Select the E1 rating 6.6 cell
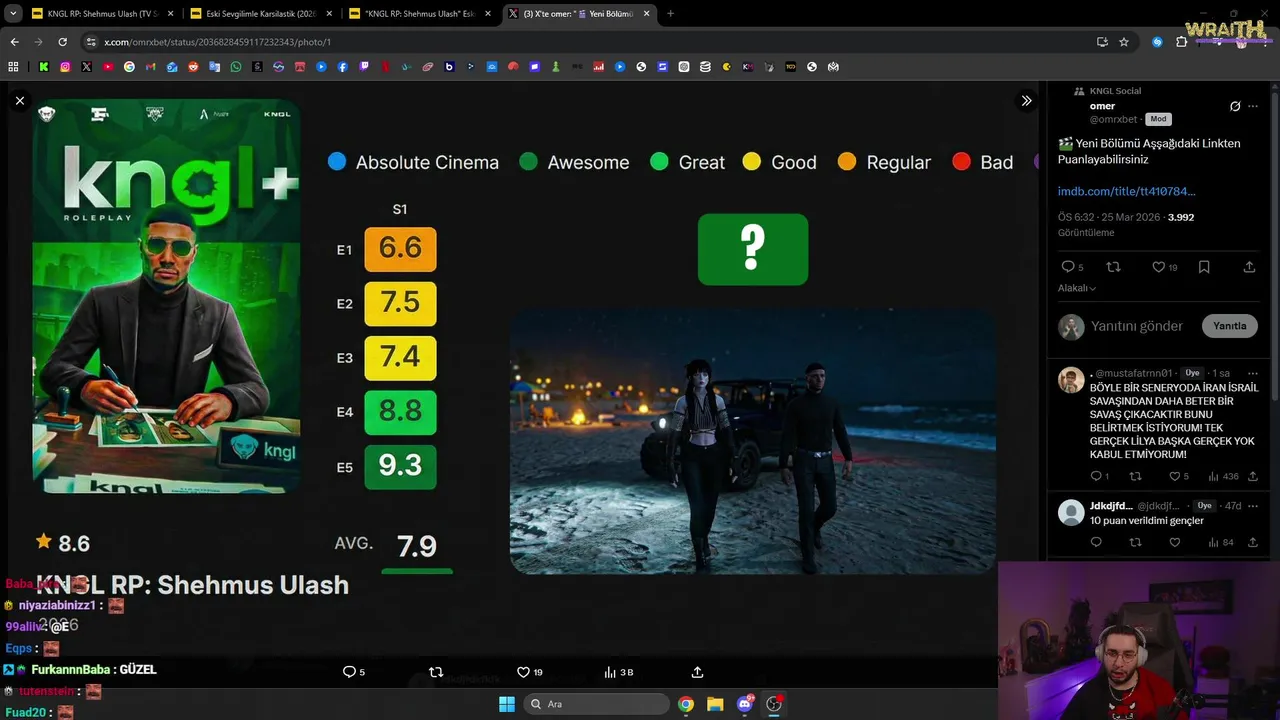1280x720 pixels. click(400, 249)
